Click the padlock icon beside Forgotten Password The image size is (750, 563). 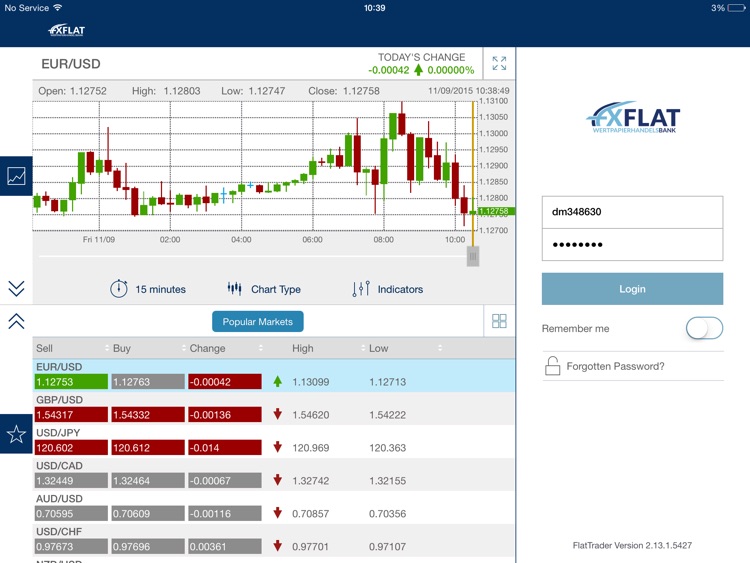(552, 367)
